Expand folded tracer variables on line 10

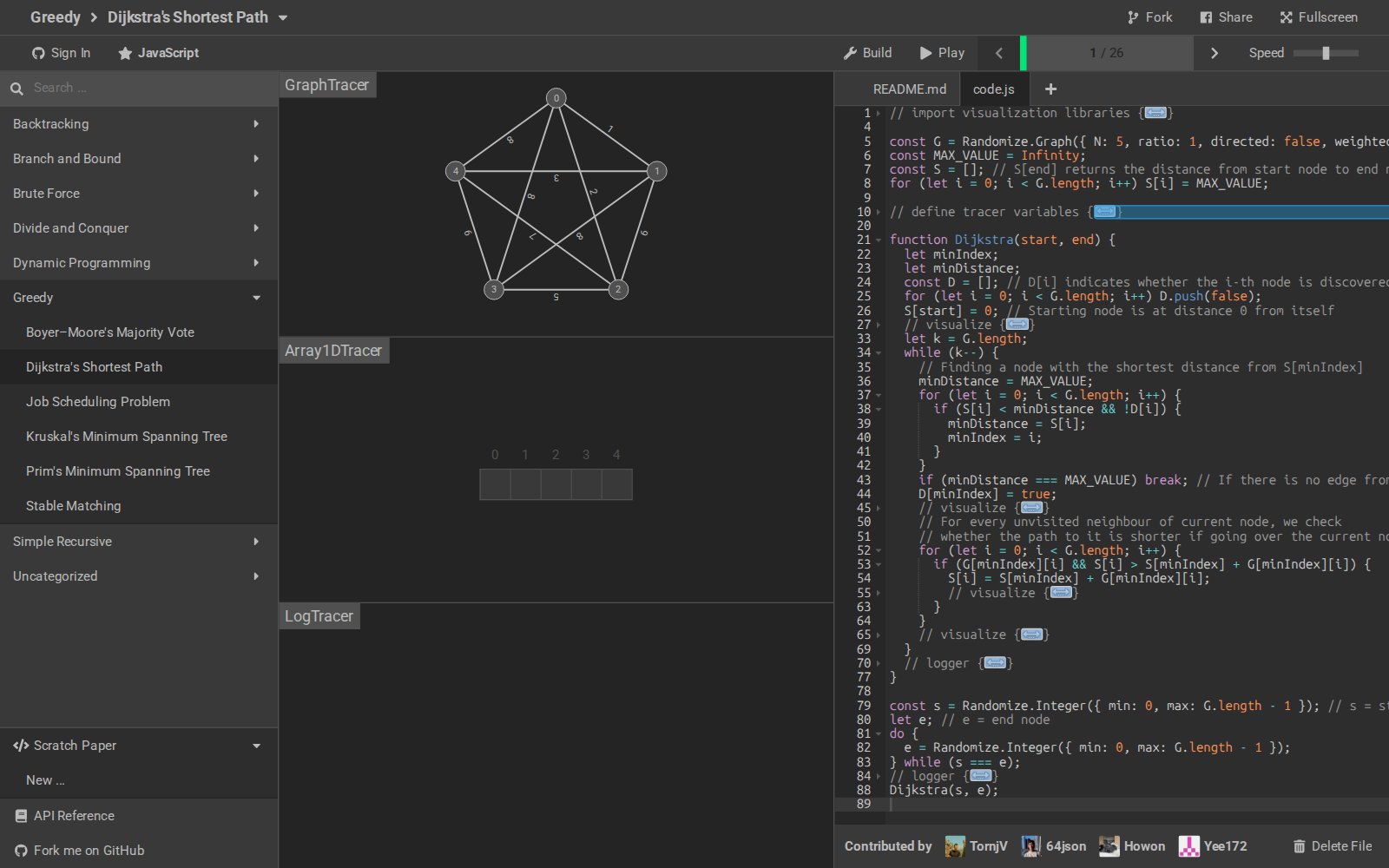(x=1104, y=212)
